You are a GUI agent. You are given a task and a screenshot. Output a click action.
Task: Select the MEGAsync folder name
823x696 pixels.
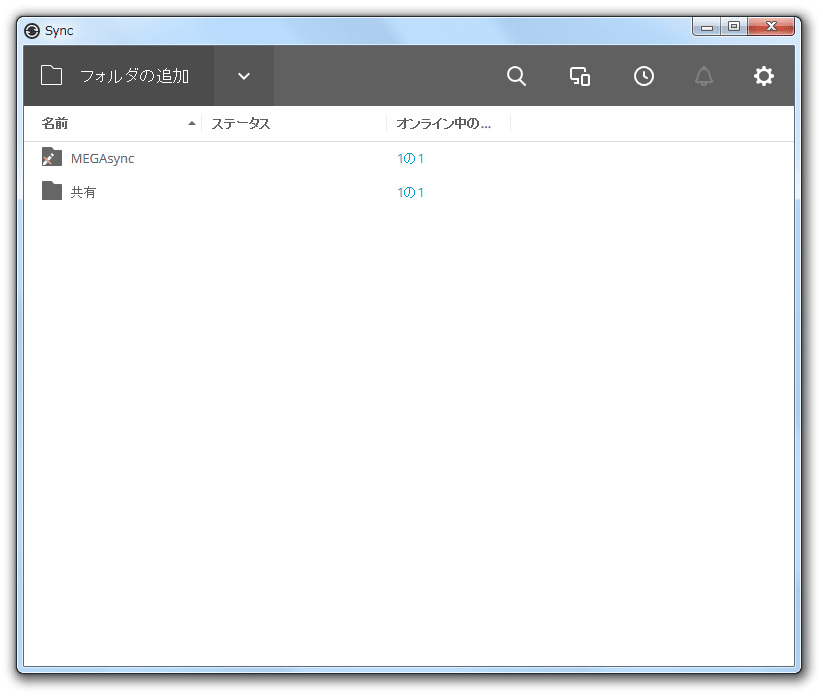[102, 159]
